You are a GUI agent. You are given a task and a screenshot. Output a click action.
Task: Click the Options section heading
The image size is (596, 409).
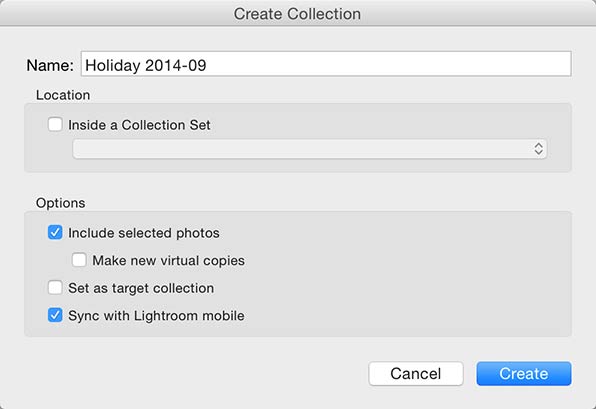[x=60, y=203]
